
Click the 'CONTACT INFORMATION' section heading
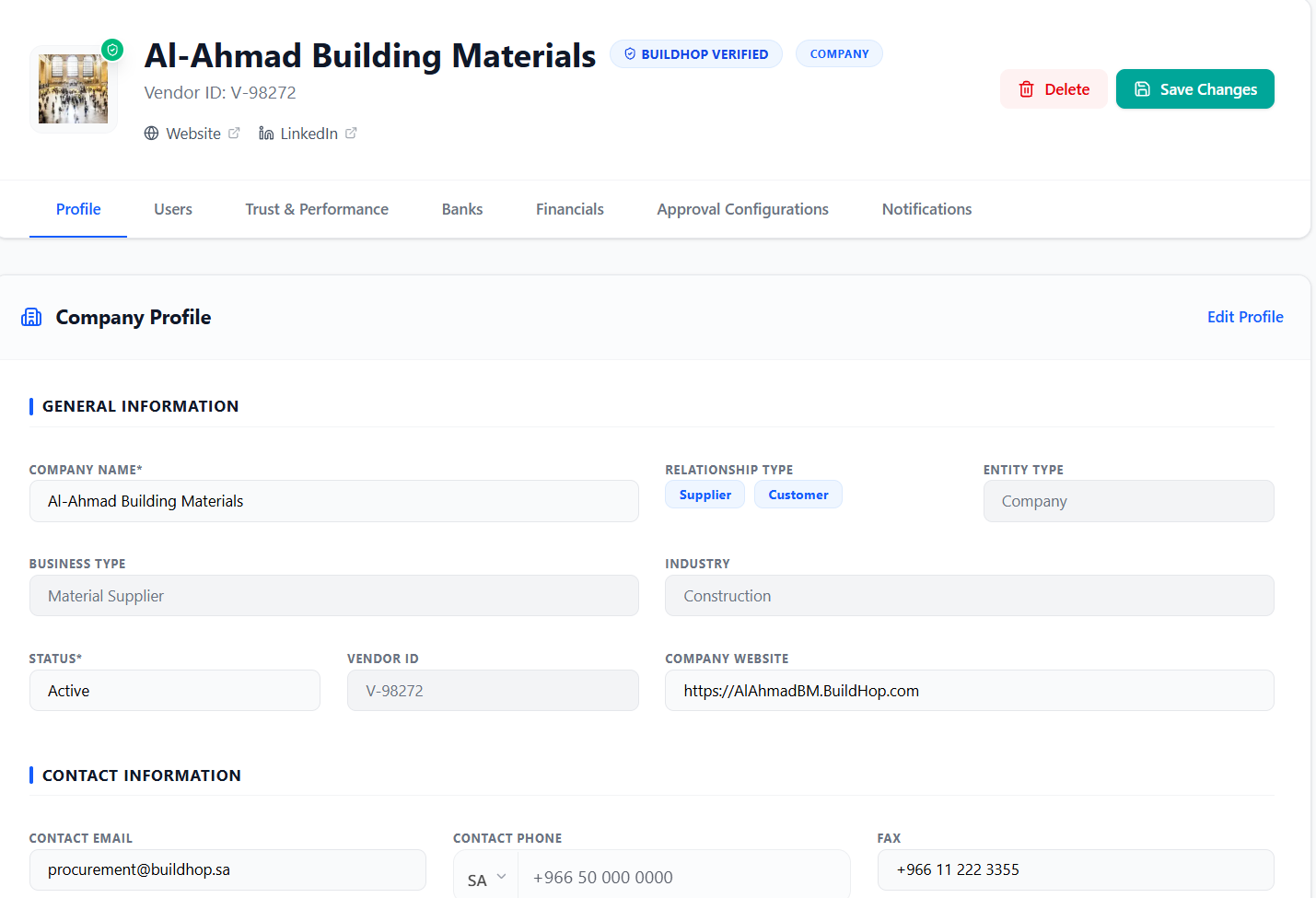(142, 776)
